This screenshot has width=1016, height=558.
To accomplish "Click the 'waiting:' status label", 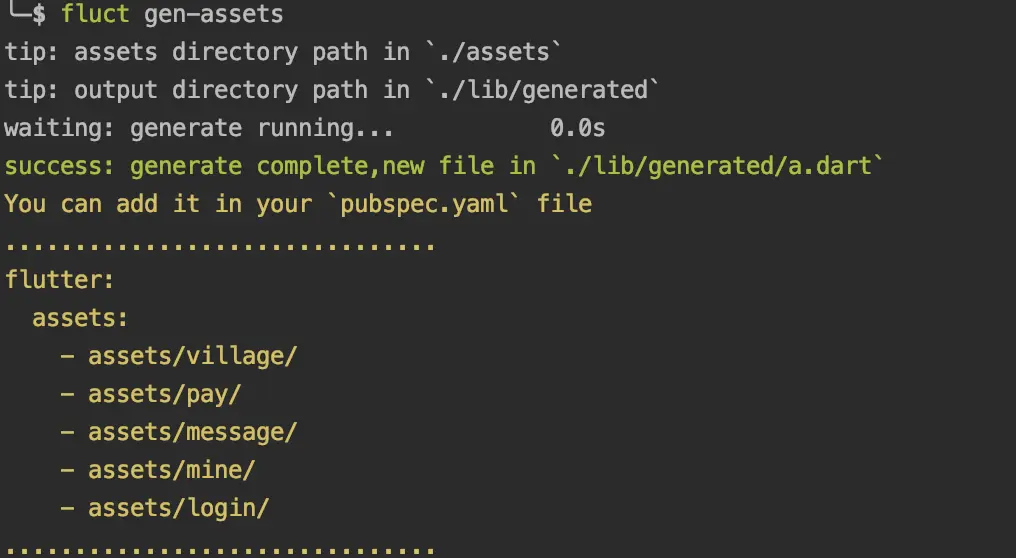I will [x=59, y=128].
